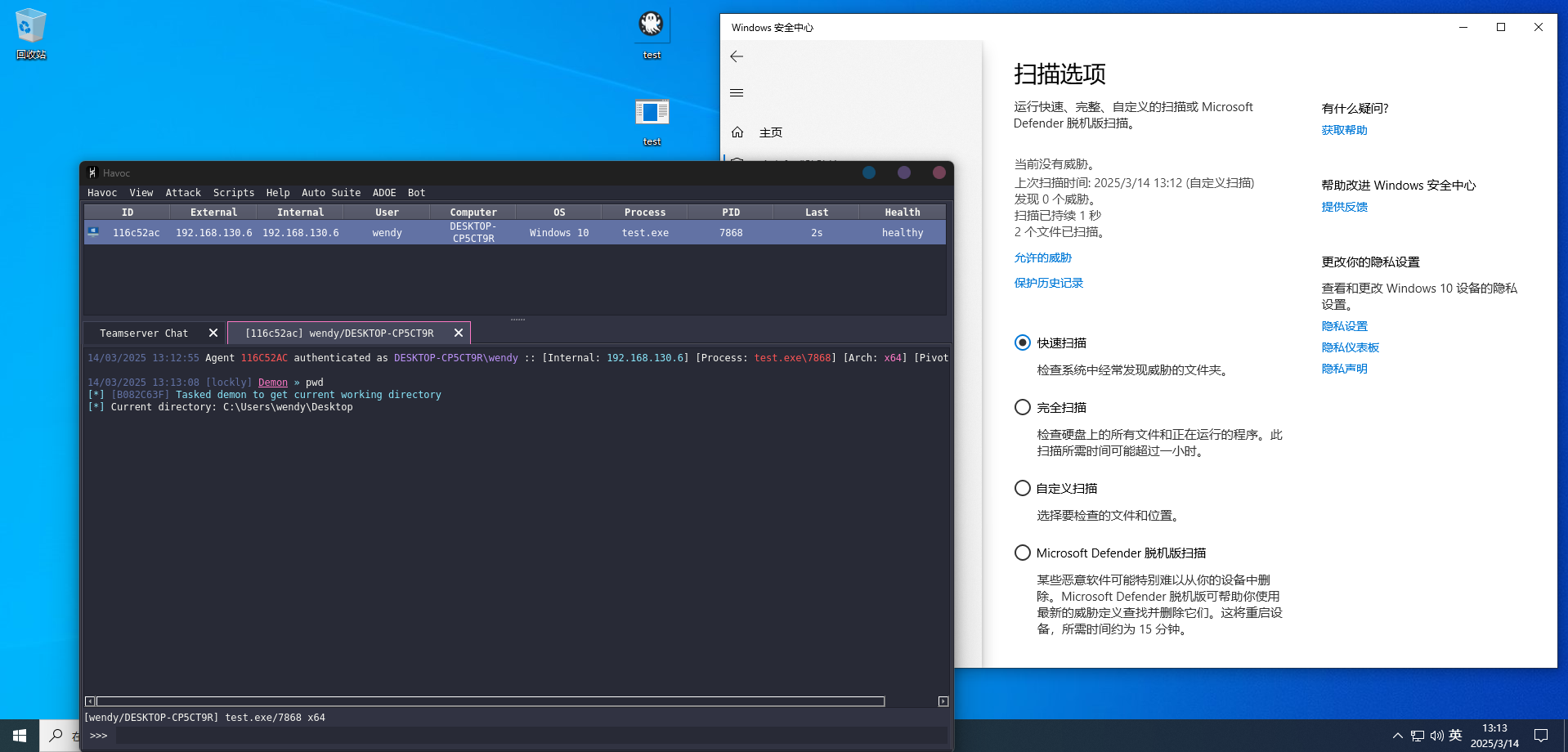Select the Custom scan radio option
This screenshot has width=1568, height=752.
pos(1022,488)
